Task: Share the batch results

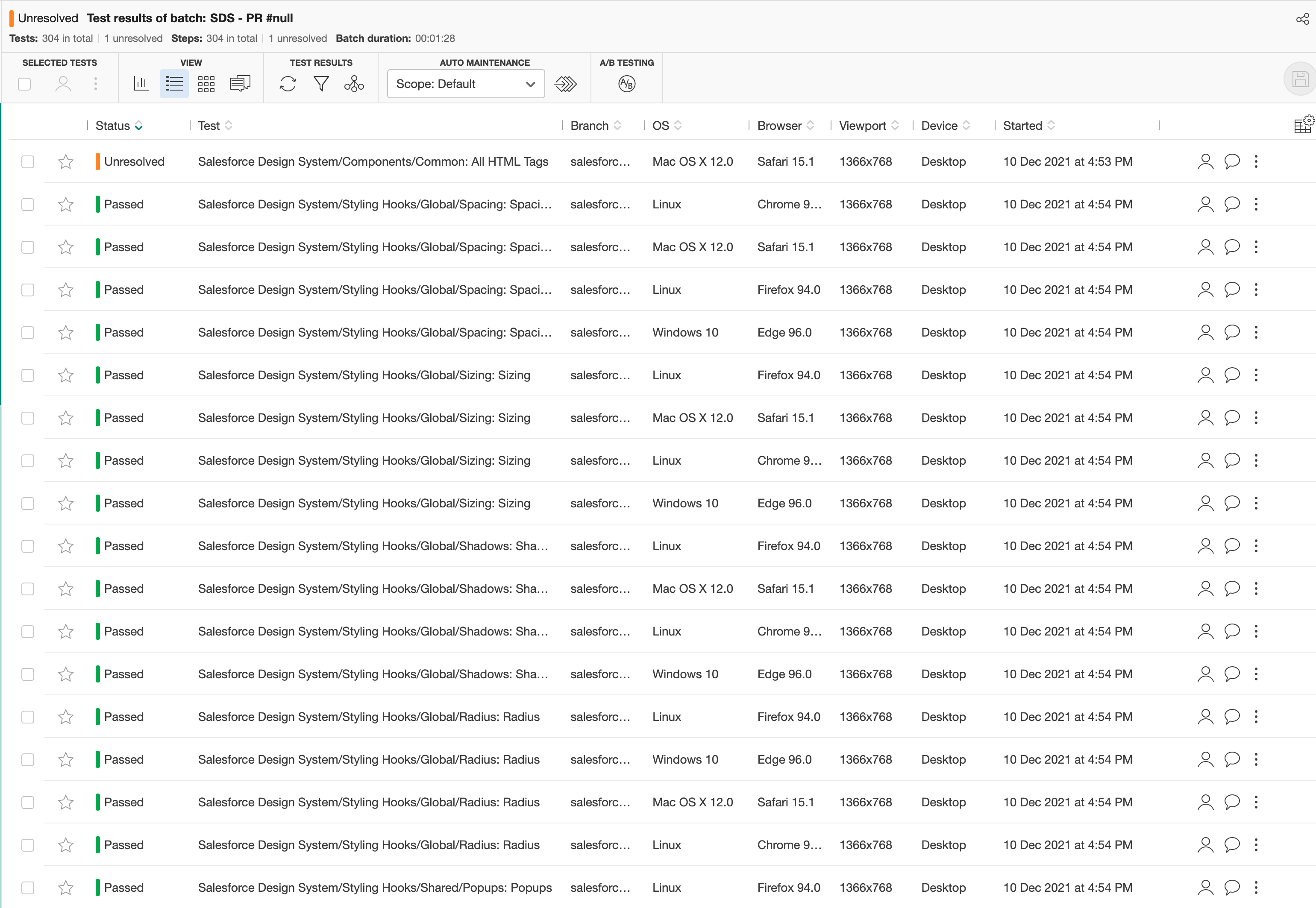Action: (x=1302, y=18)
